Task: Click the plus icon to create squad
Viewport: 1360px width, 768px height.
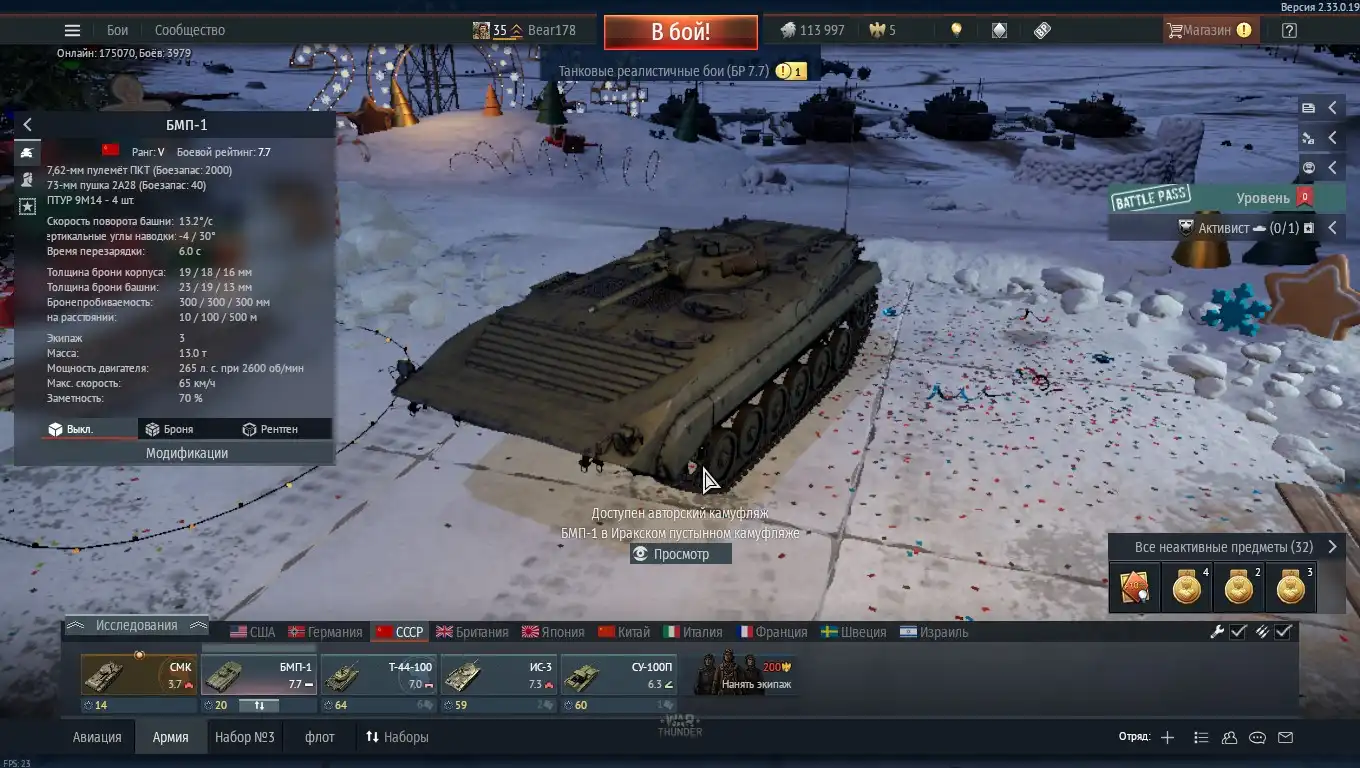Action: (1167, 738)
